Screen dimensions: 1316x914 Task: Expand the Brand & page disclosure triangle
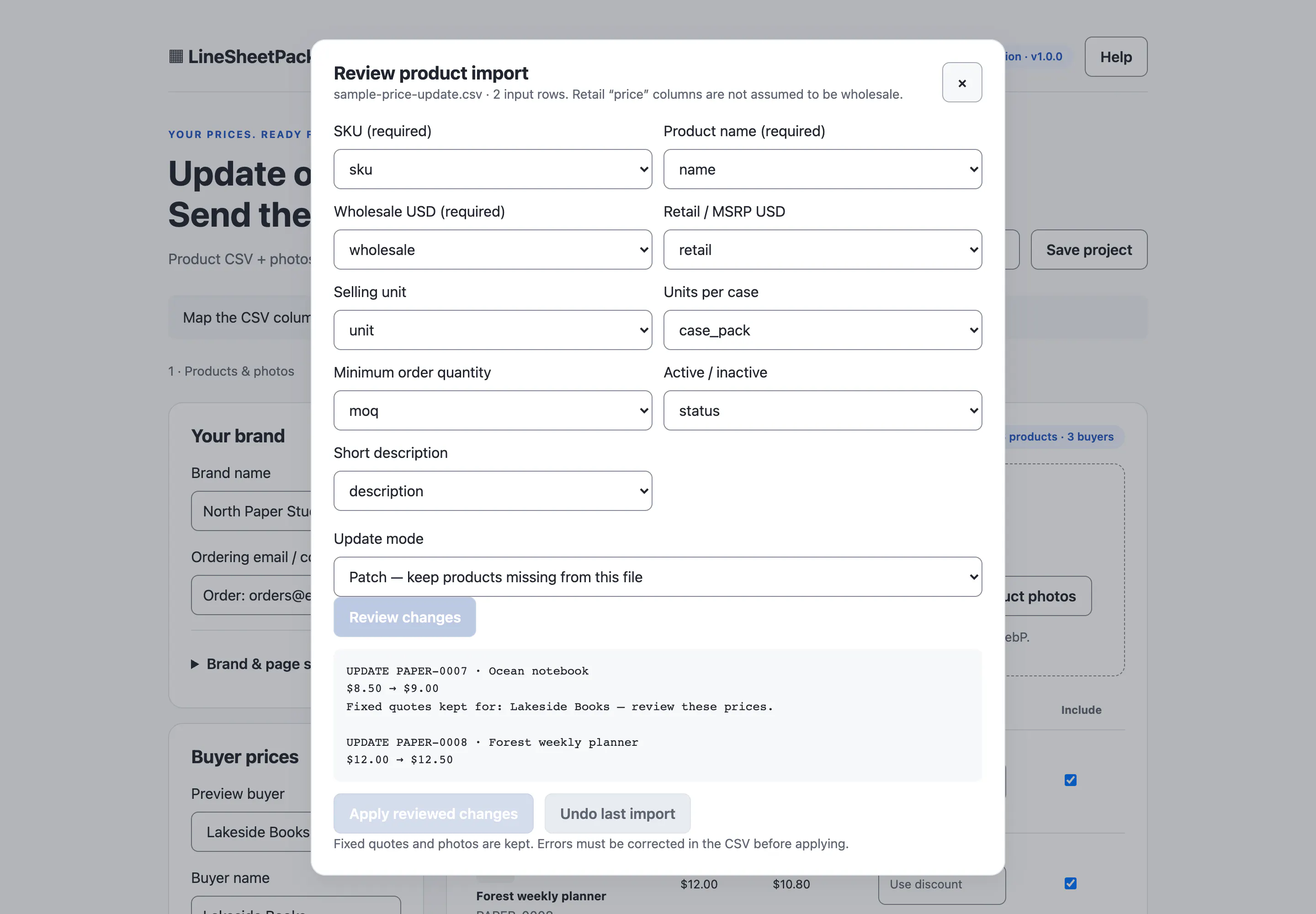pos(195,664)
